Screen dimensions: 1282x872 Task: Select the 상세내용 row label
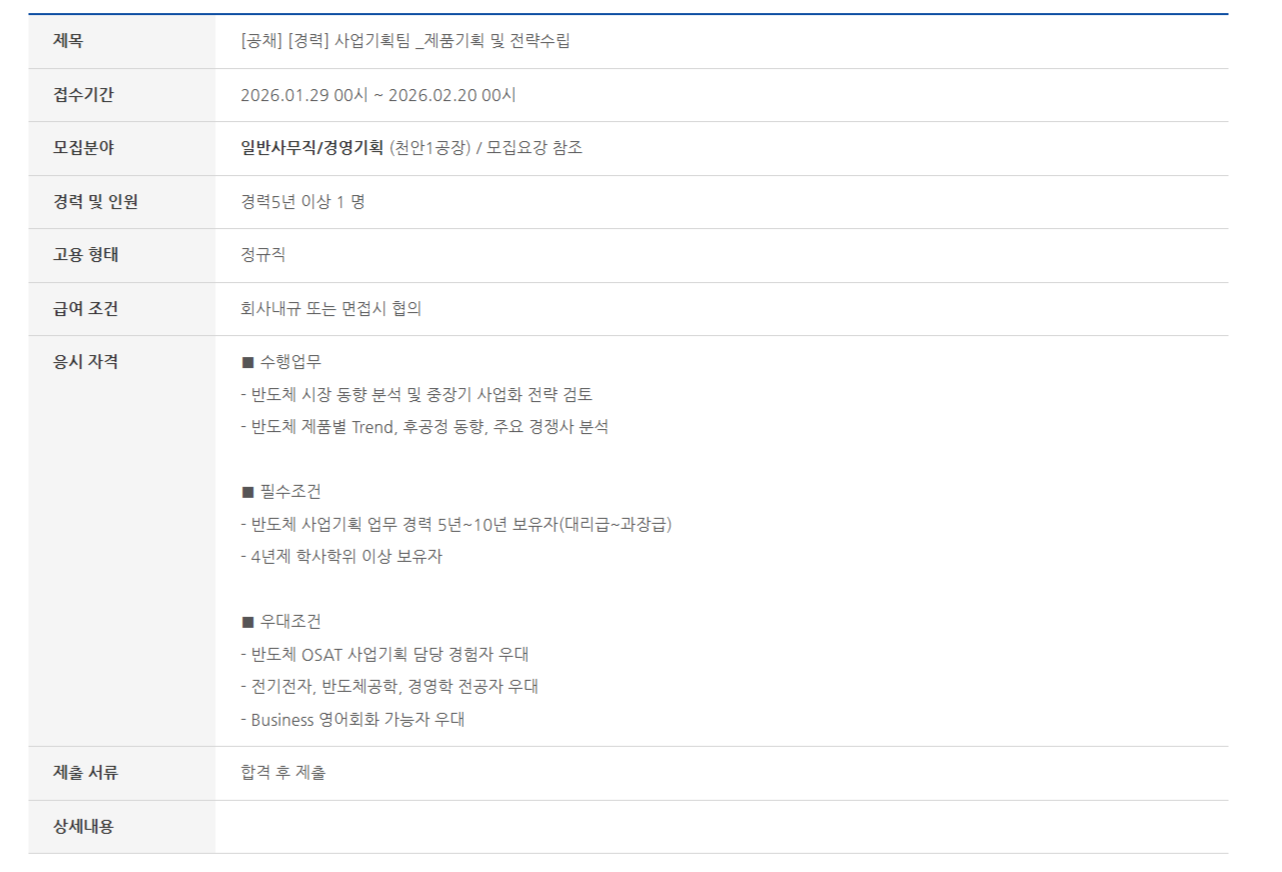[83, 827]
